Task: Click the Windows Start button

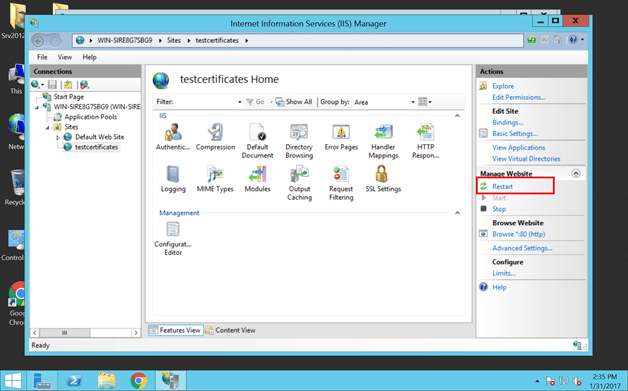Action: click(x=13, y=380)
